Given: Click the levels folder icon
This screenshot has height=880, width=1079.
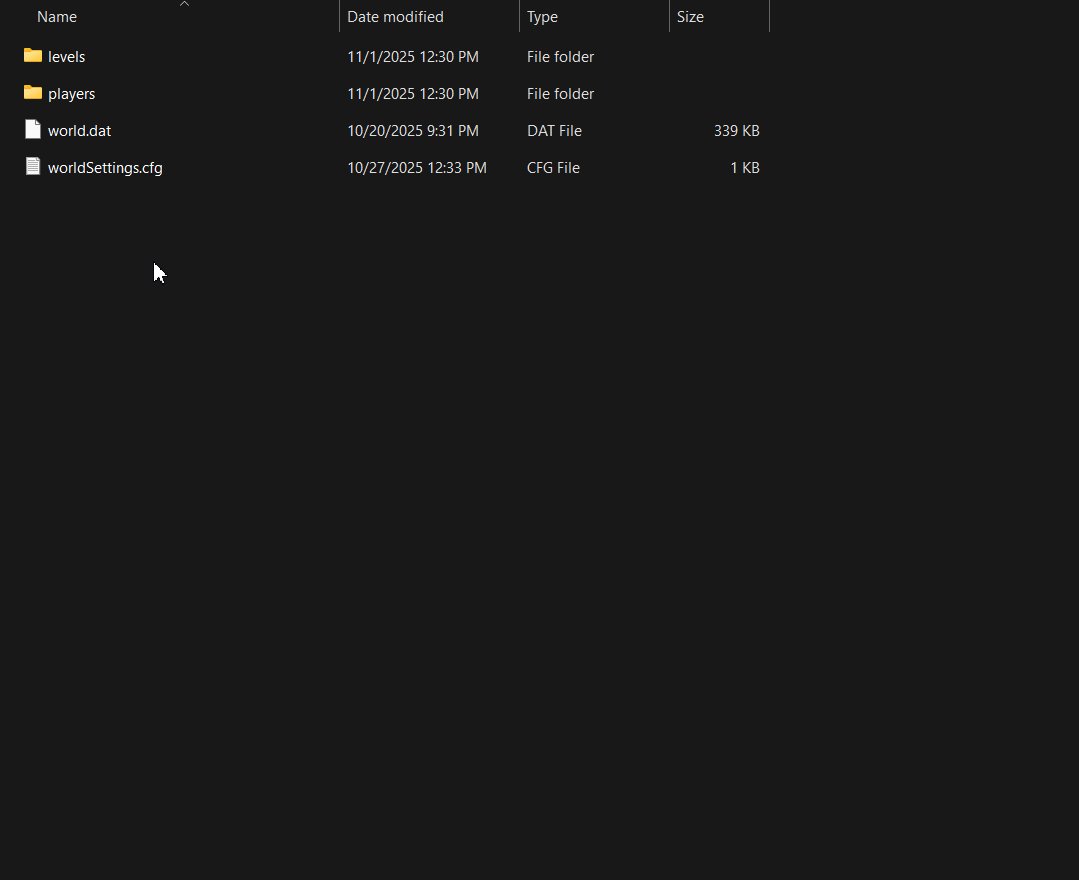Looking at the screenshot, I should (33, 56).
